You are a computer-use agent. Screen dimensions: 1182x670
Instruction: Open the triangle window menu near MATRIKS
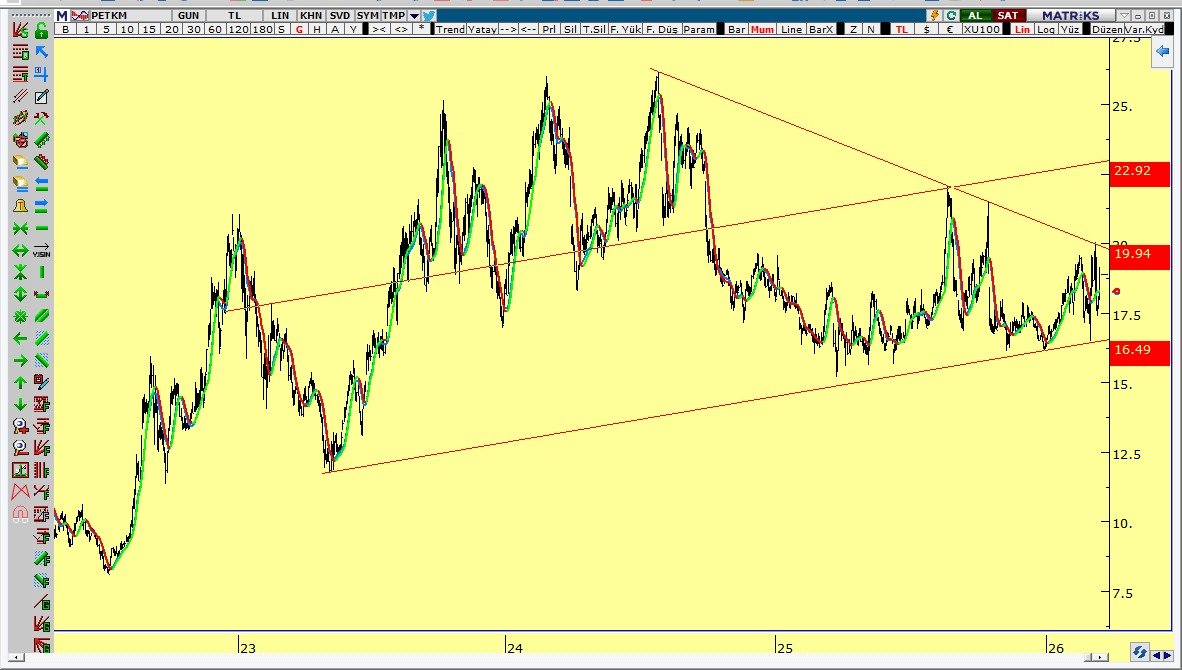coord(1124,15)
